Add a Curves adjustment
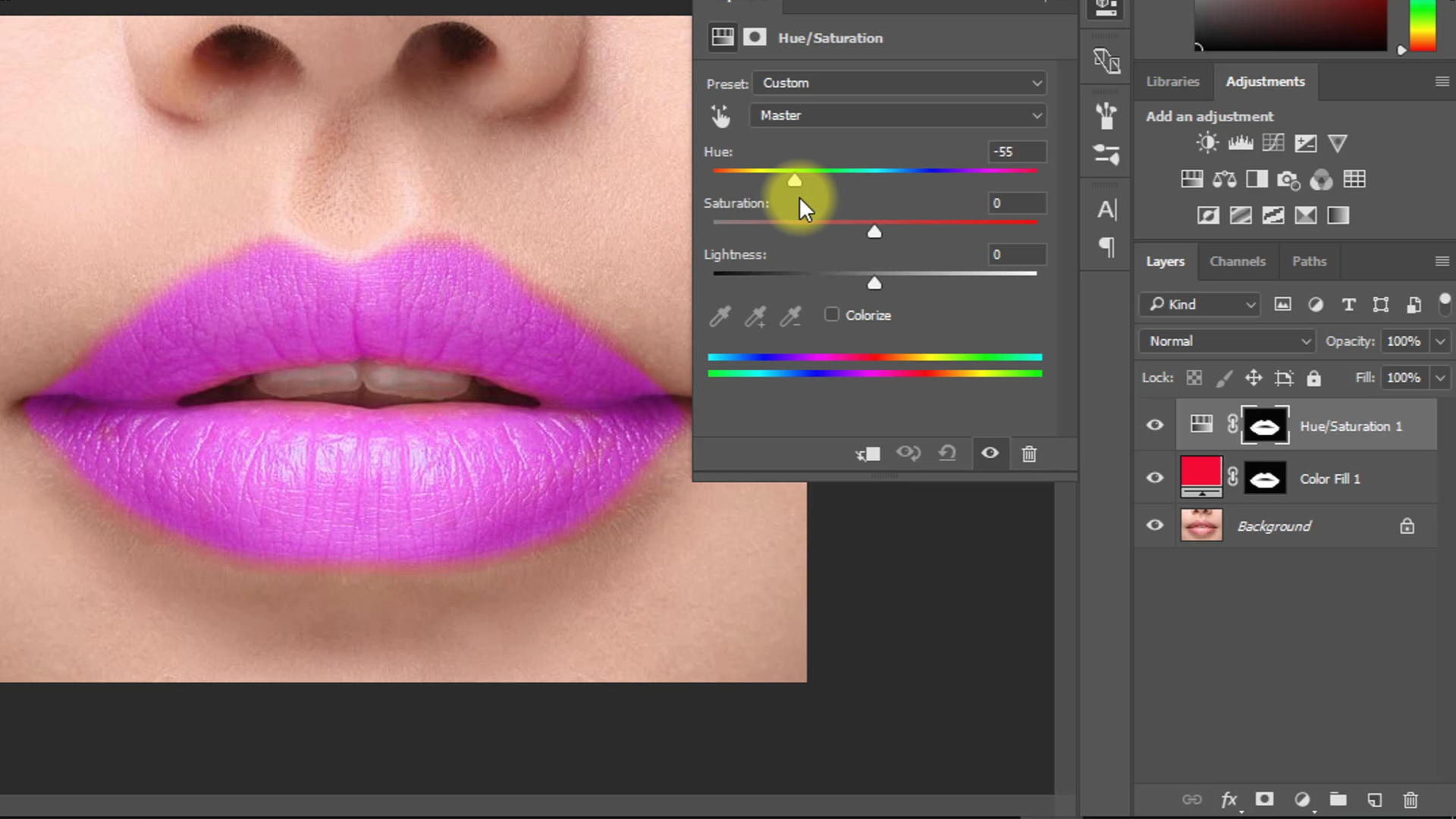Image resolution: width=1456 pixels, height=819 pixels. click(1272, 143)
